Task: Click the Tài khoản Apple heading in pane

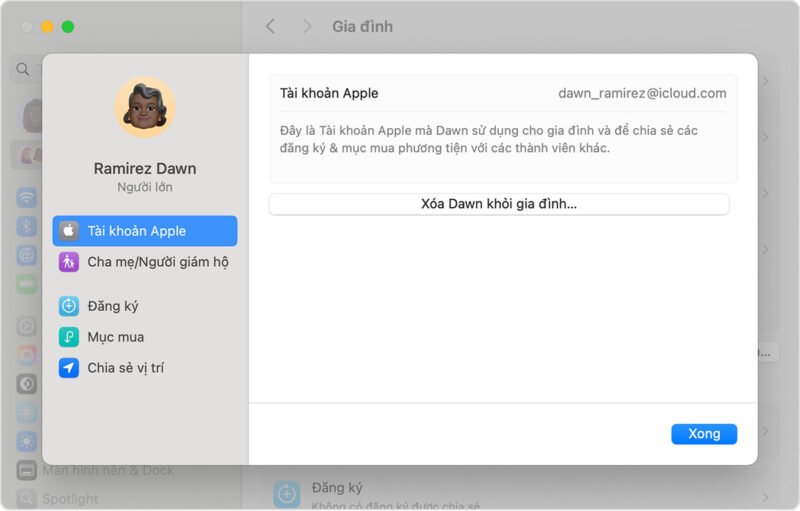Action: tap(329, 93)
